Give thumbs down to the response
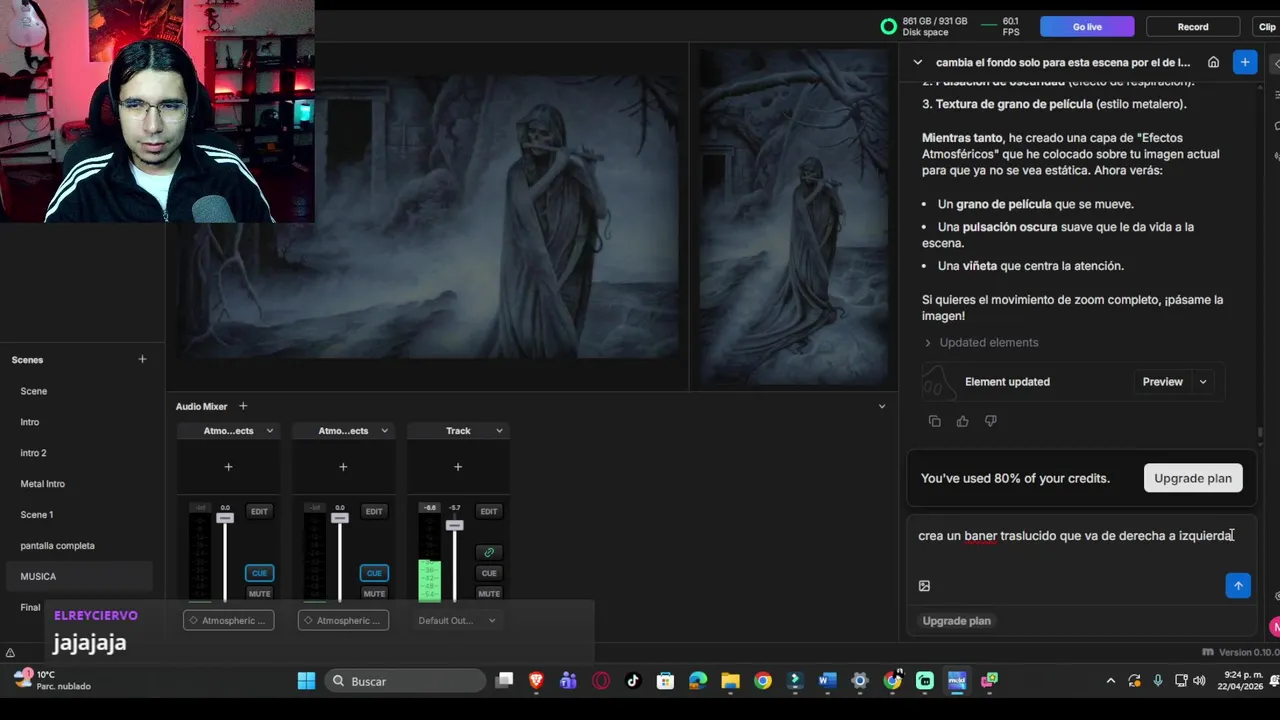This screenshot has height=720, width=1280. coord(990,421)
